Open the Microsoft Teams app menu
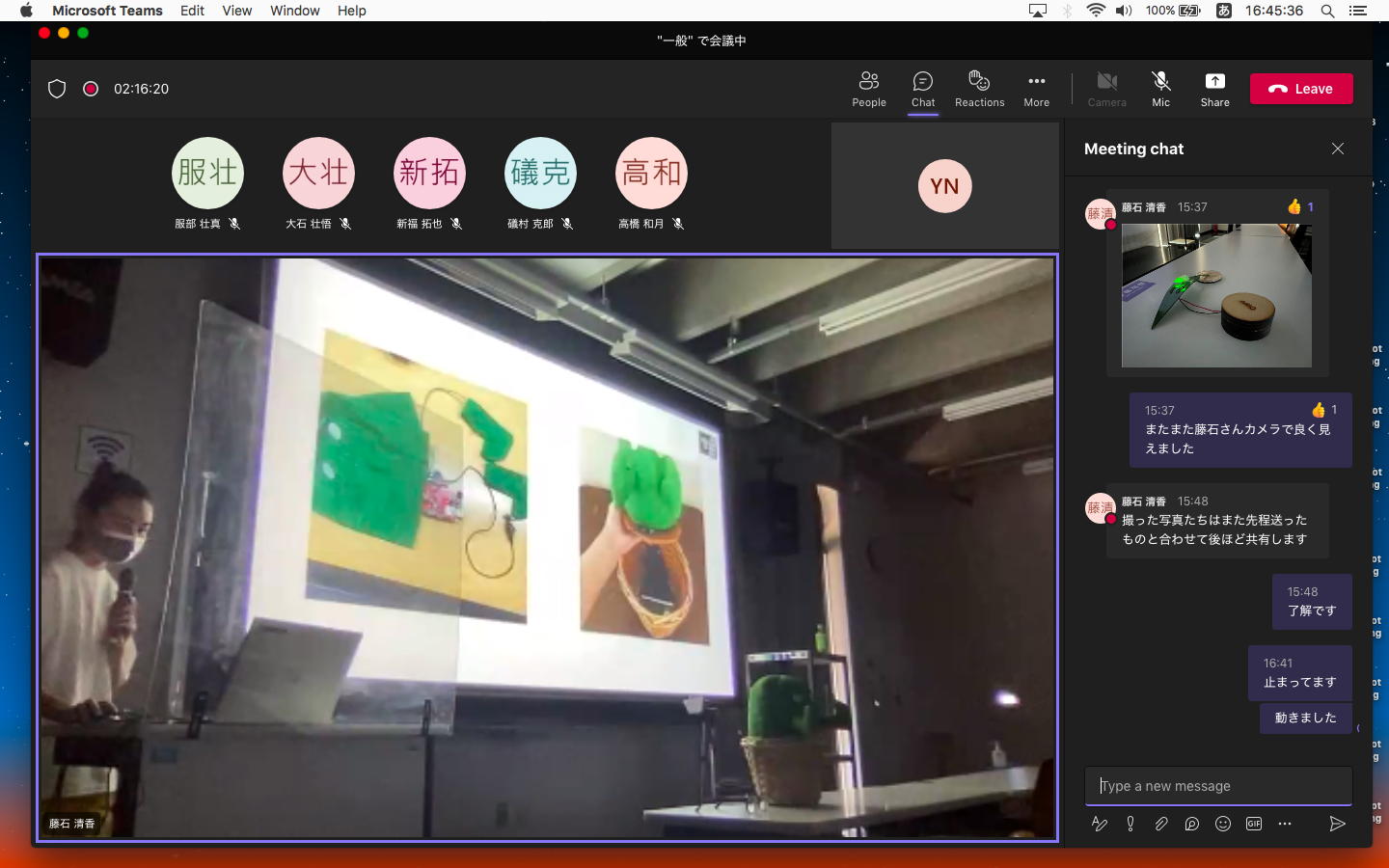 click(x=107, y=11)
